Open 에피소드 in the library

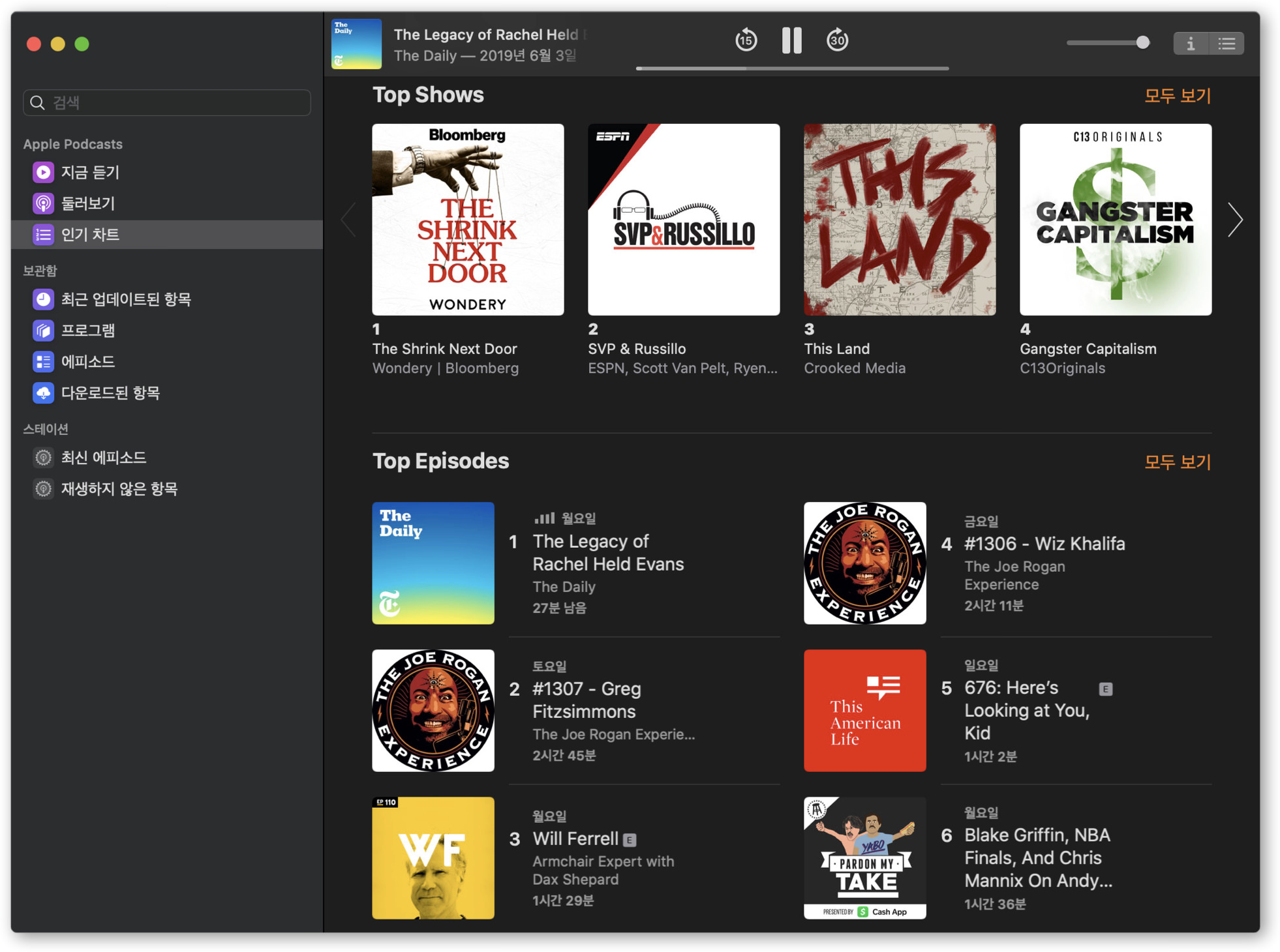[x=87, y=361]
